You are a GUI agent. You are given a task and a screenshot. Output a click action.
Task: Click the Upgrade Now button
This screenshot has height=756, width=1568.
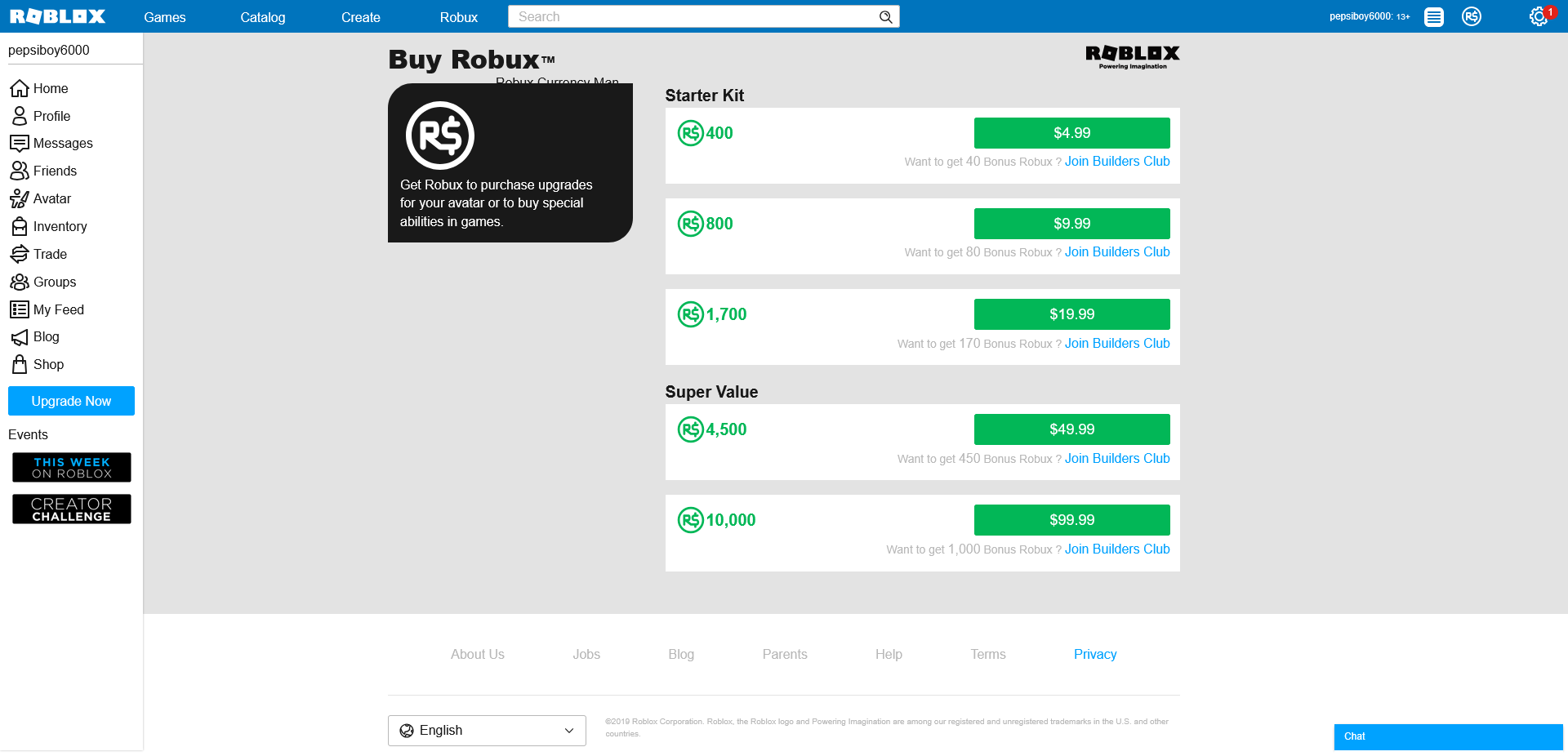point(71,401)
